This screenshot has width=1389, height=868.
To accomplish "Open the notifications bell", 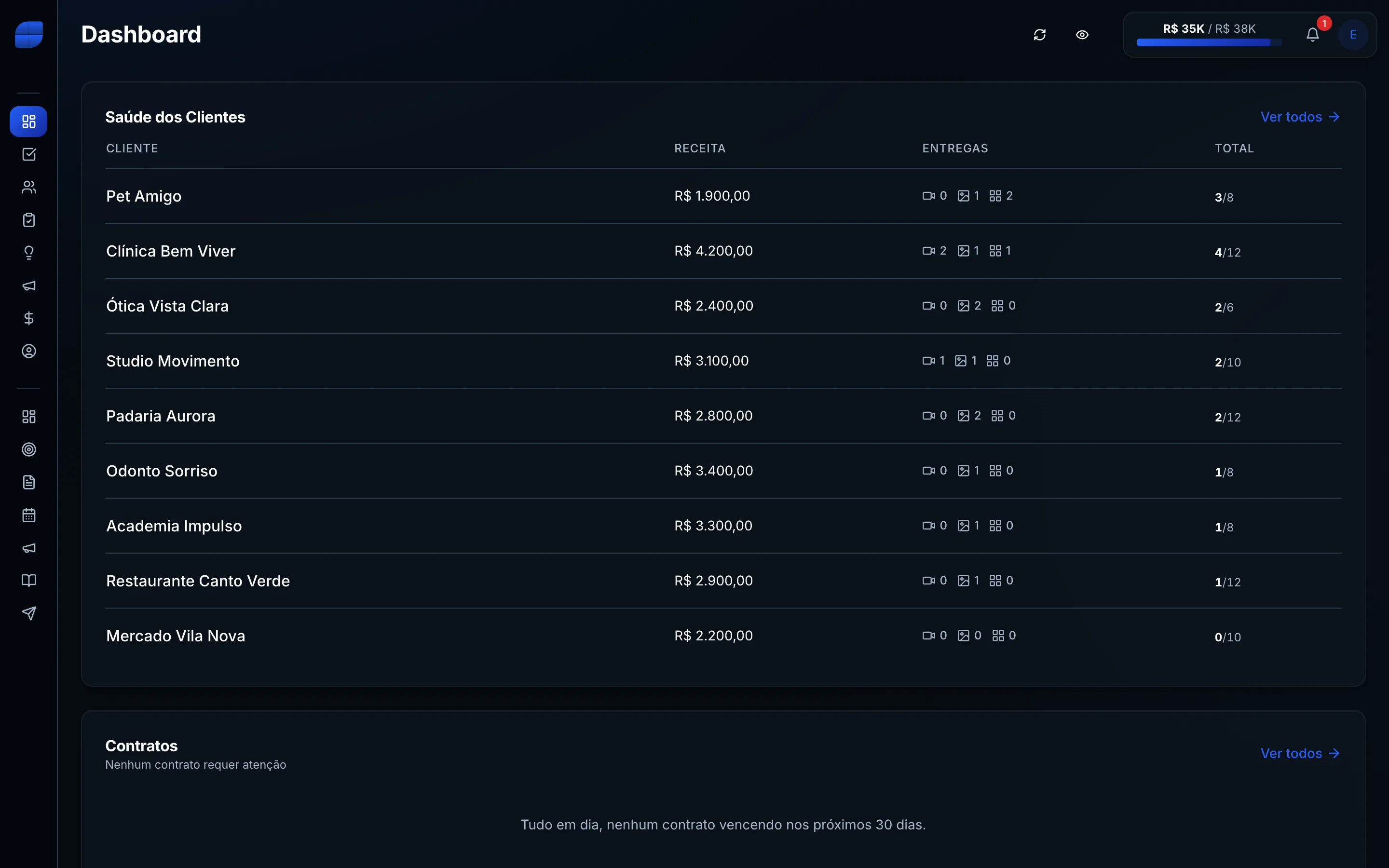I will (x=1313, y=35).
